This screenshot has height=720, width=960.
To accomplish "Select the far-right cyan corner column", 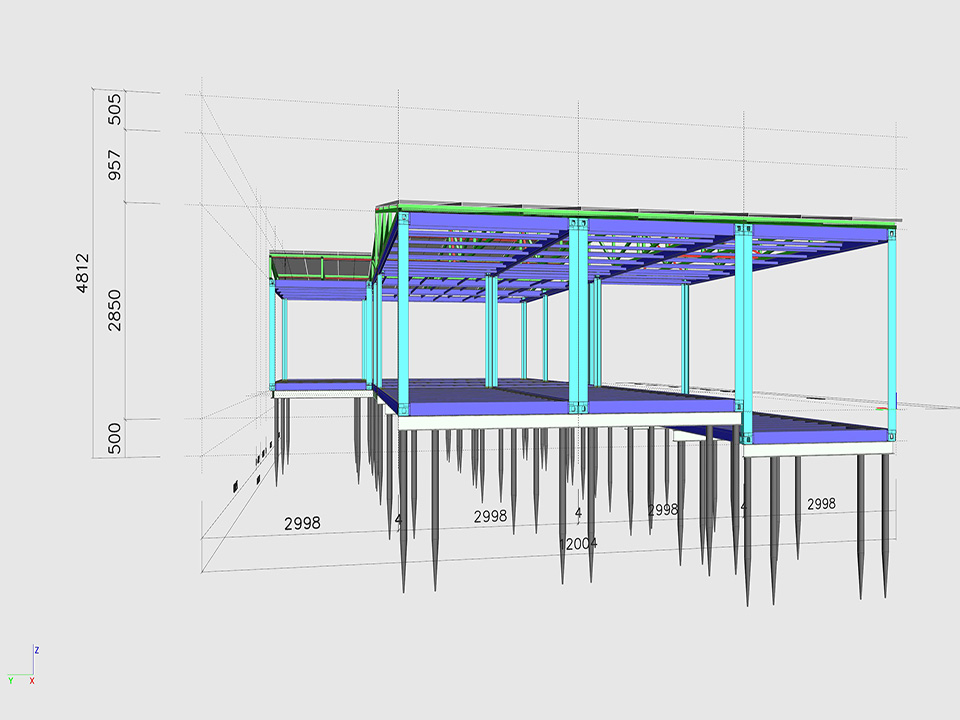I will [x=891, y=329].
